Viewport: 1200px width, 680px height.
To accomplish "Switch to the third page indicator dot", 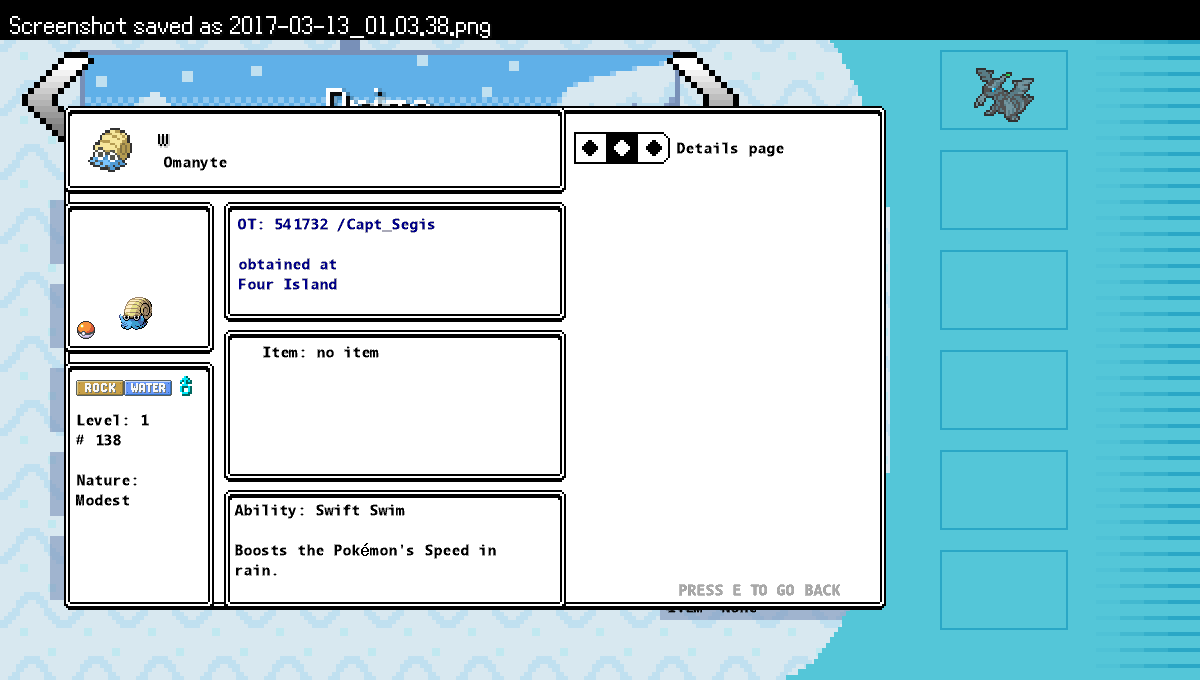I will pyautogui.click(x=654, y=148).
